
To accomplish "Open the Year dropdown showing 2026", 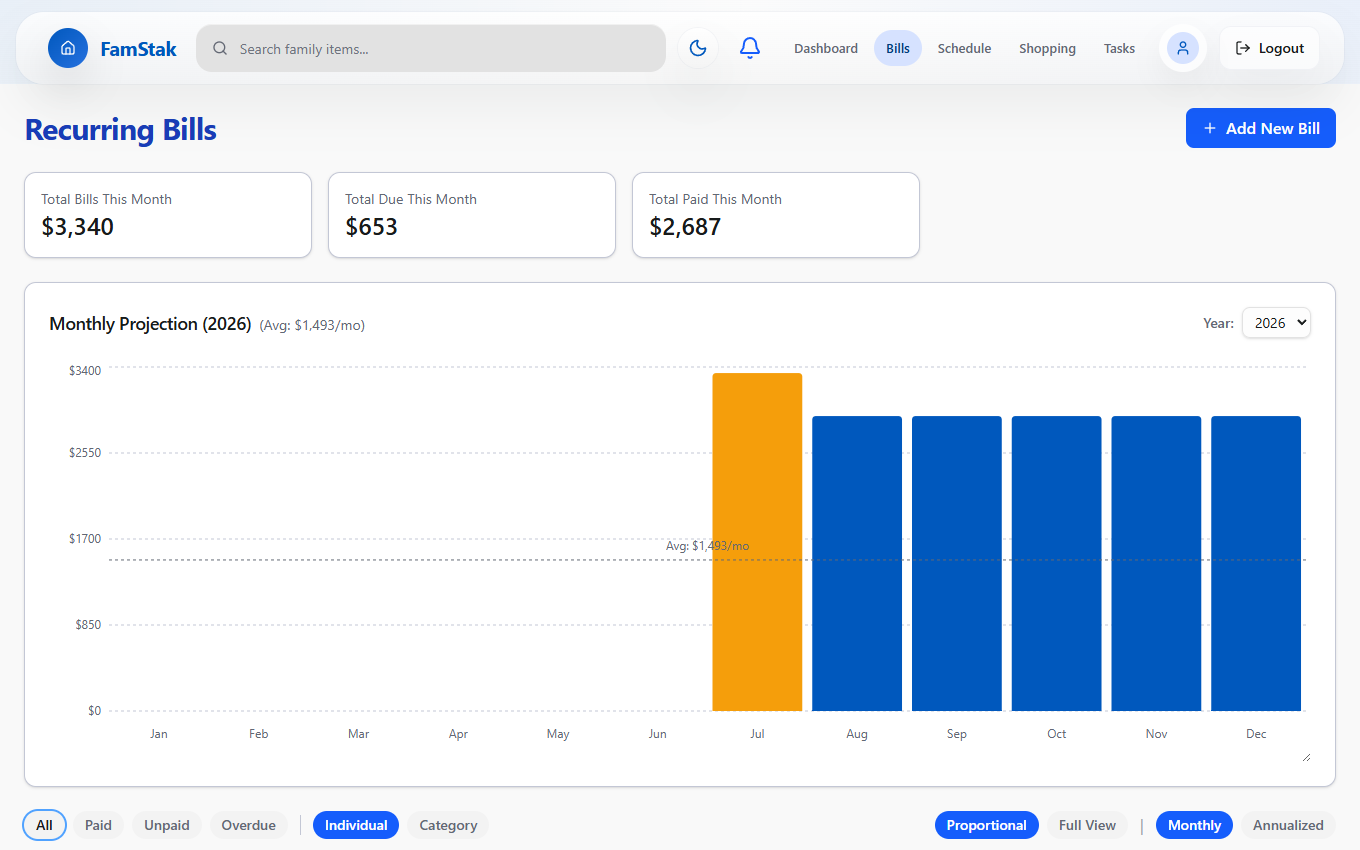I will [x=1276, y=323].
